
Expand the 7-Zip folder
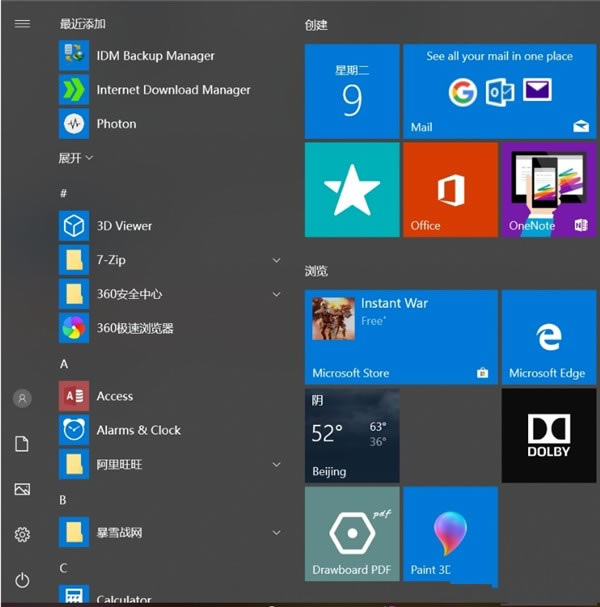click(x=276, y=261)
